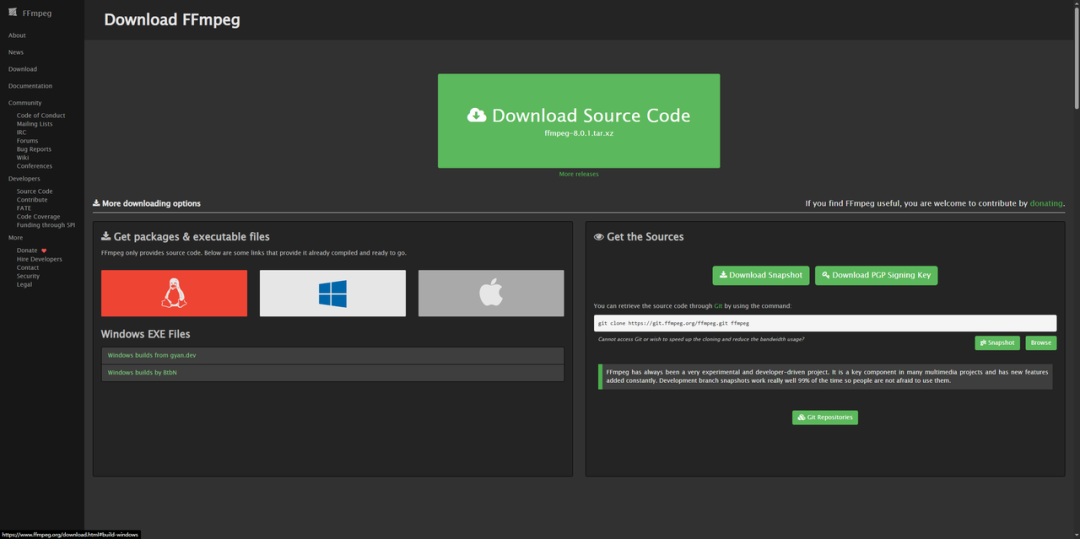The image size is (1080, 539).
Task: Click the Browse button
Action: pos(1041,343)
